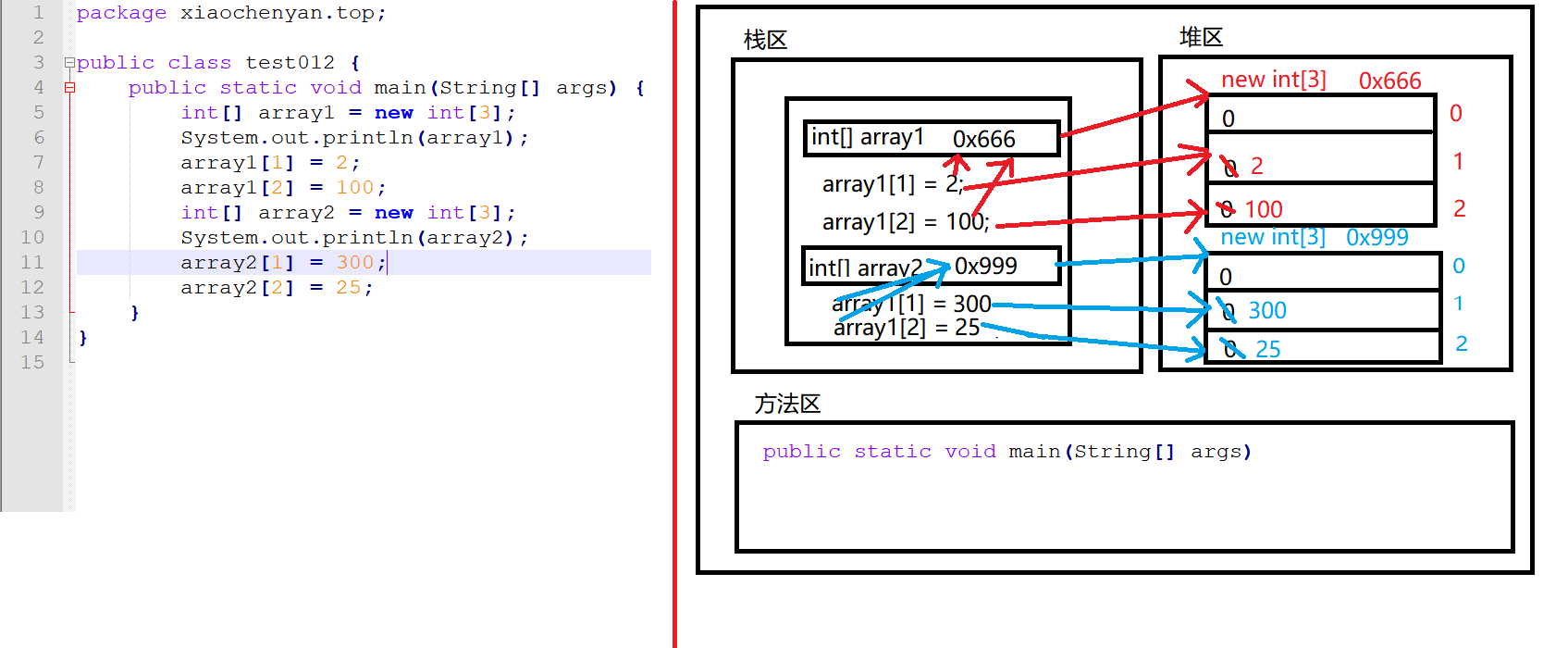Click the heap cell containing red 100
1568x648 pixels.
[1320, 206]
